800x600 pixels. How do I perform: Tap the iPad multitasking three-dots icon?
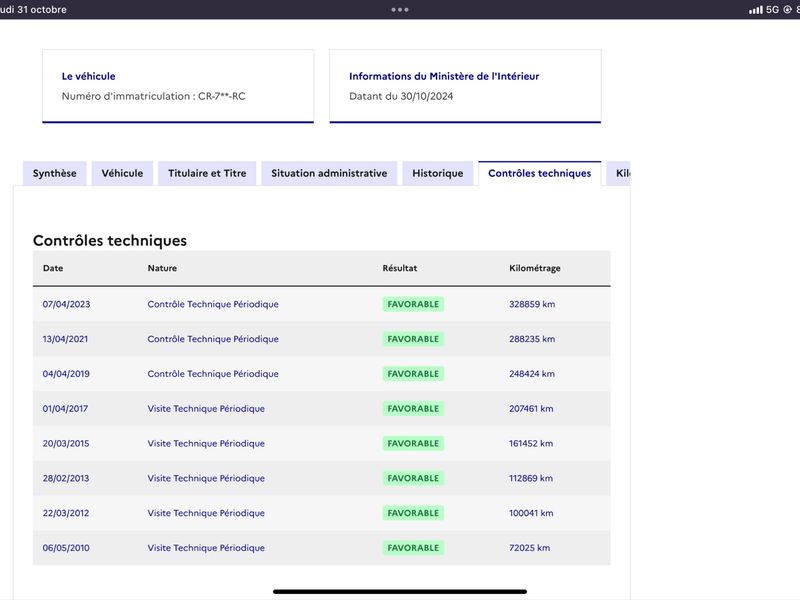pos(400,10)
